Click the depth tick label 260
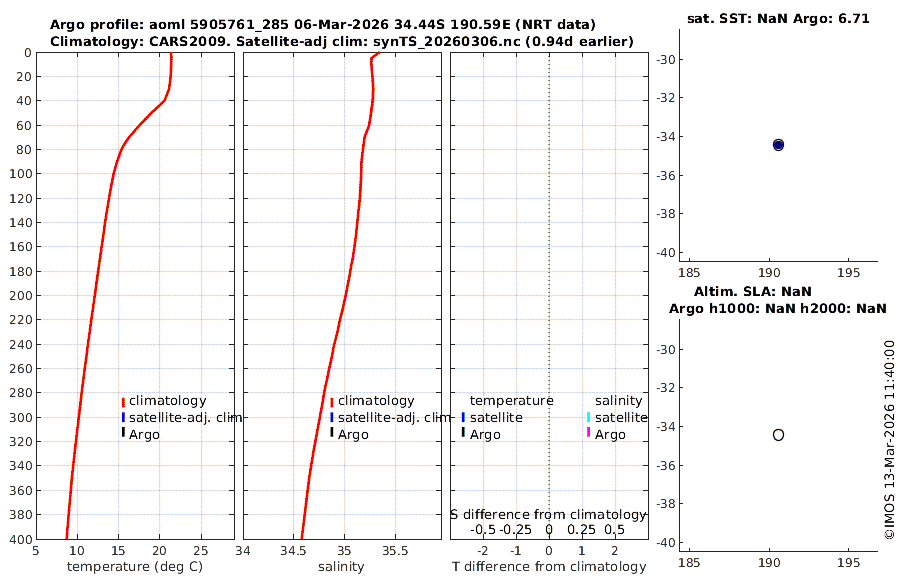The image size is (900, 580). coord(20,368)
